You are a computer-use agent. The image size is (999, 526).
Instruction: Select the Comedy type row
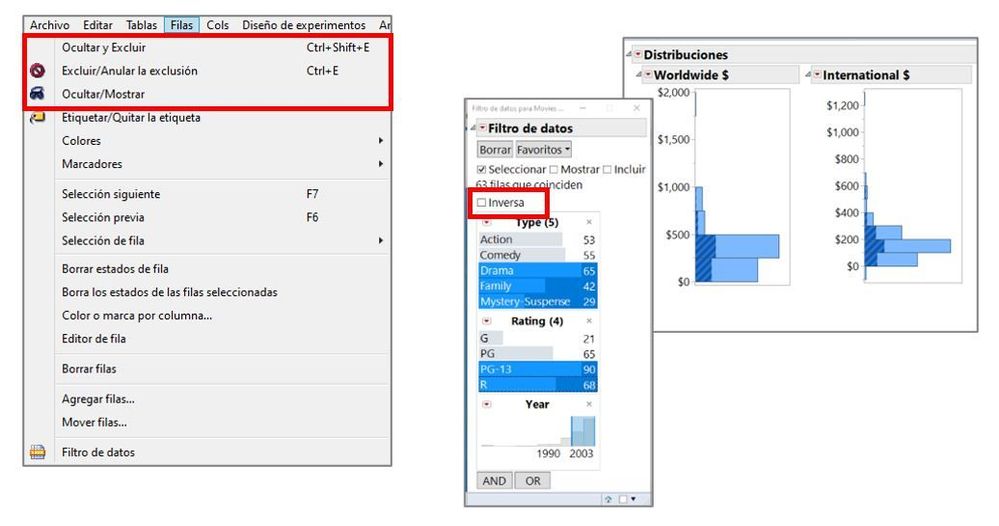(537, 255)
